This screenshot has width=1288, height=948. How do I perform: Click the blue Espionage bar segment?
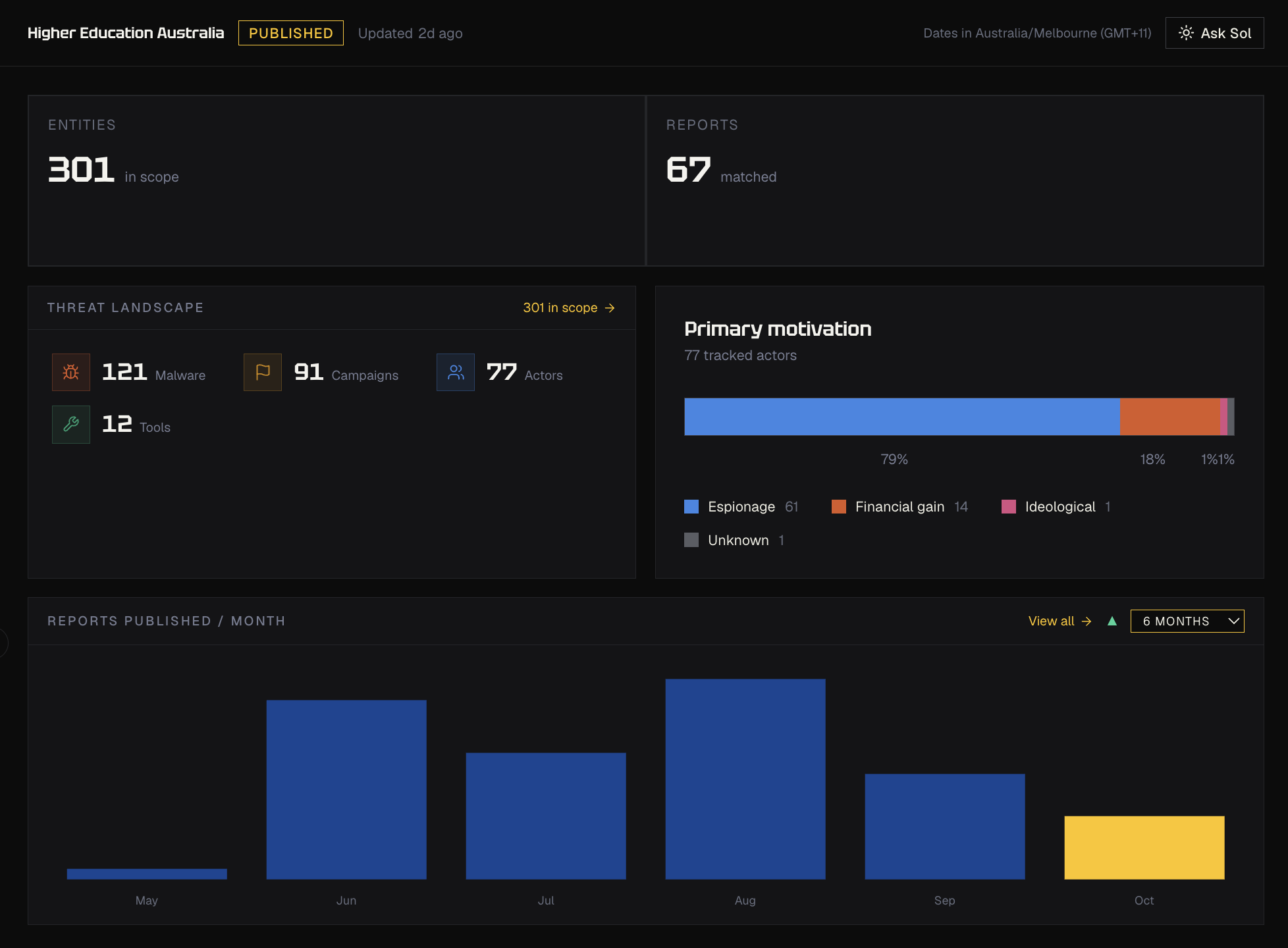[902, 417]
